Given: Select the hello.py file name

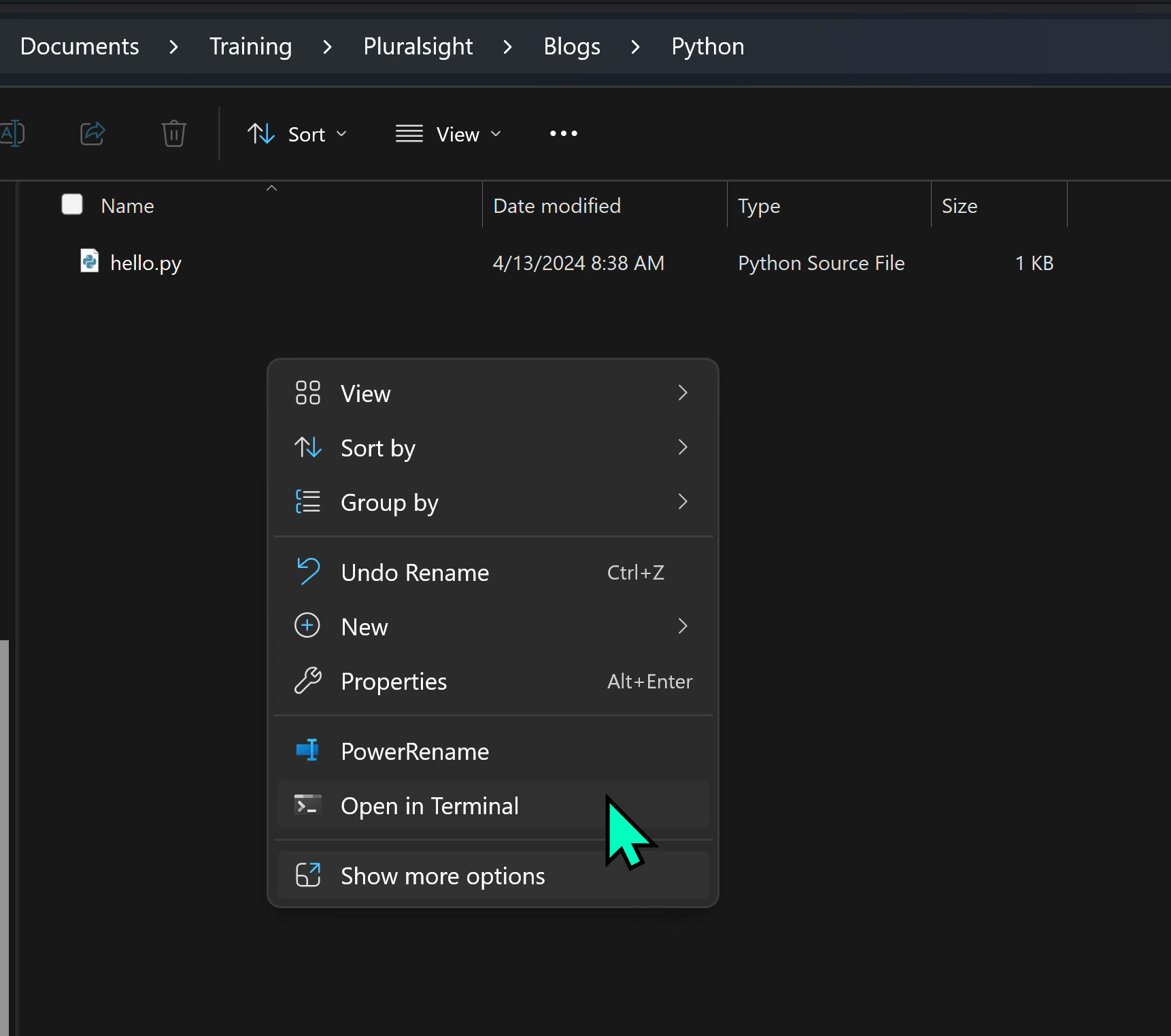Looking at the screenshot, I should click(146, 263).
